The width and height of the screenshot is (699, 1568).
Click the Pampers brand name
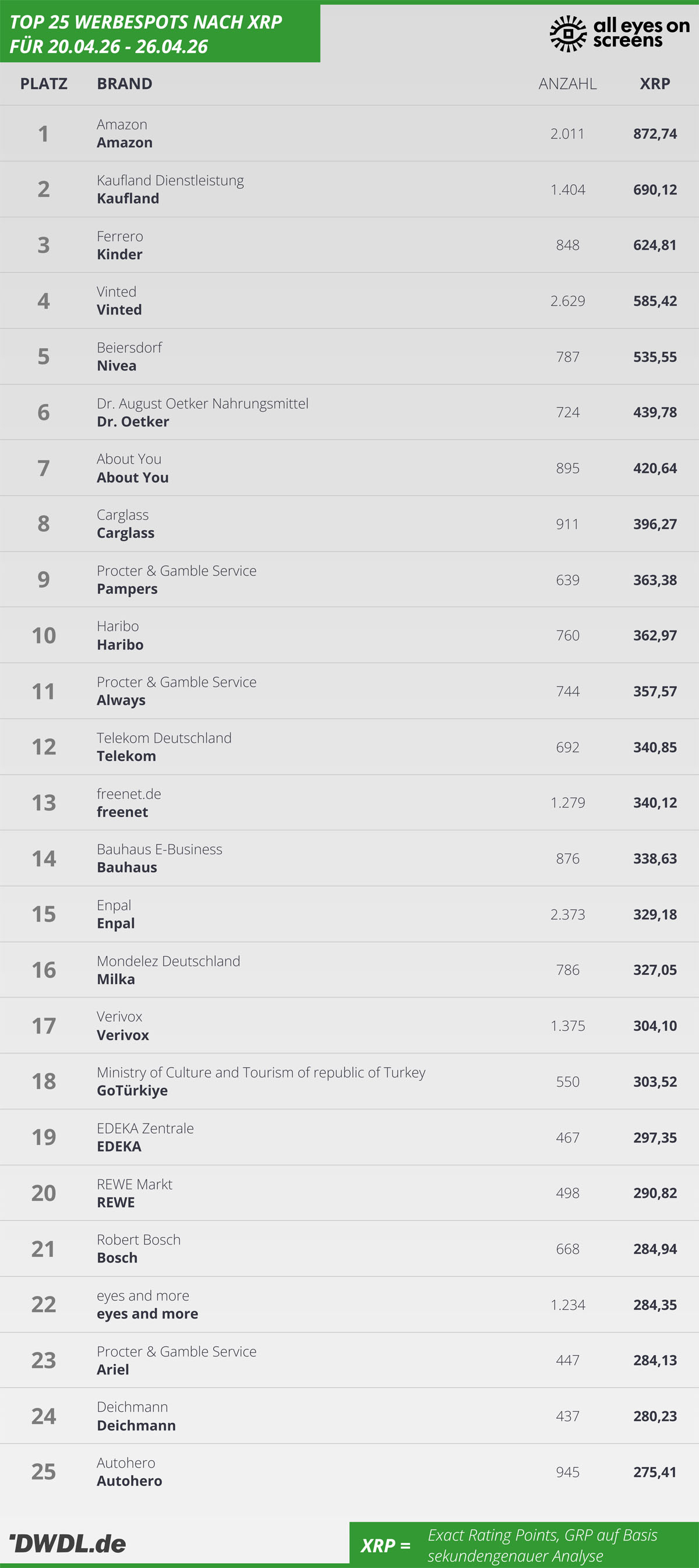(x=126, y=589)
